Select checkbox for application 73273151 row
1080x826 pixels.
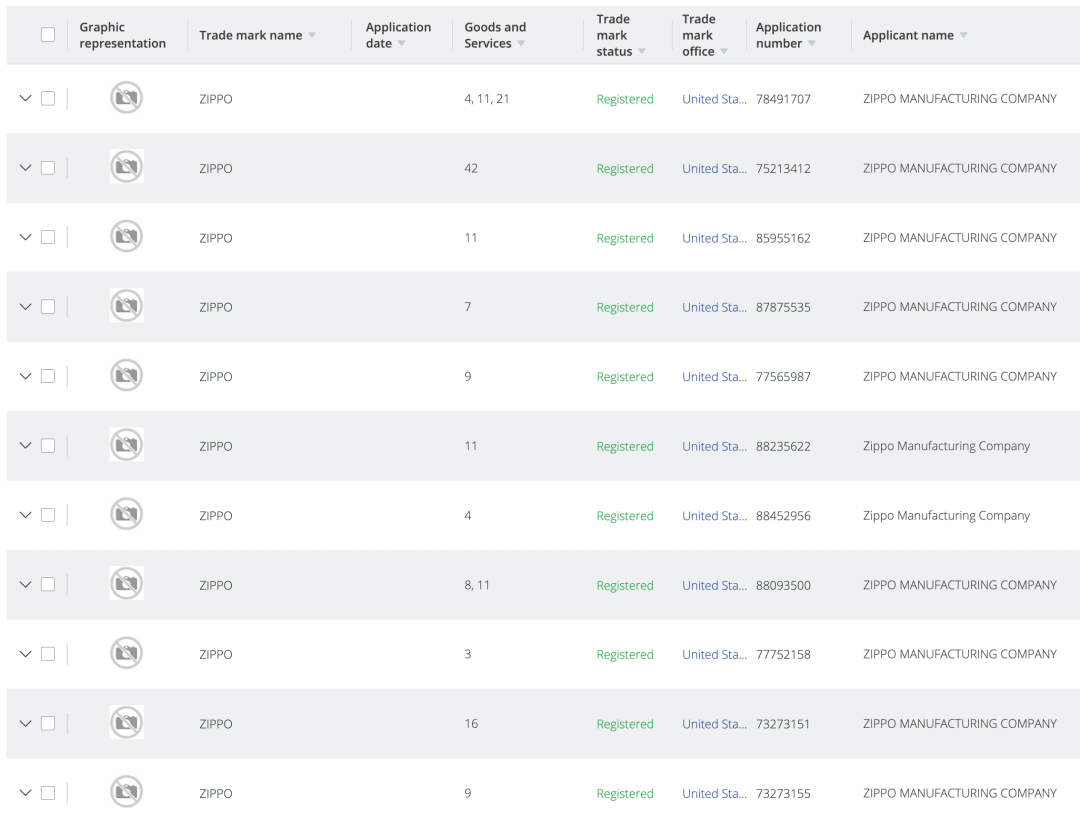coord(48,723)
